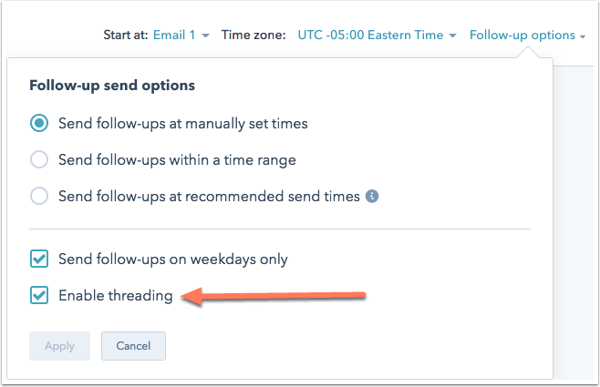This screenshot has height=387, width=600.
Task: Click the info icon beside recommended send times
Action: point(372,196)
